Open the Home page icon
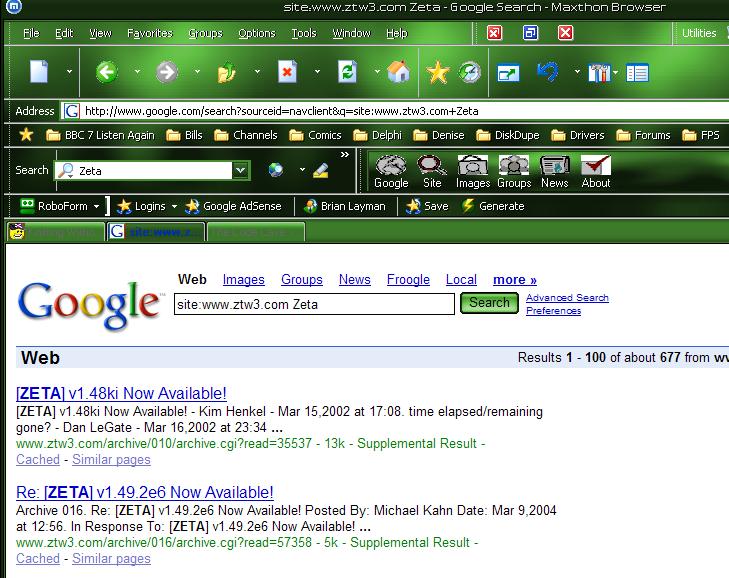Screen dimensions: 729x578 [398, 72]
